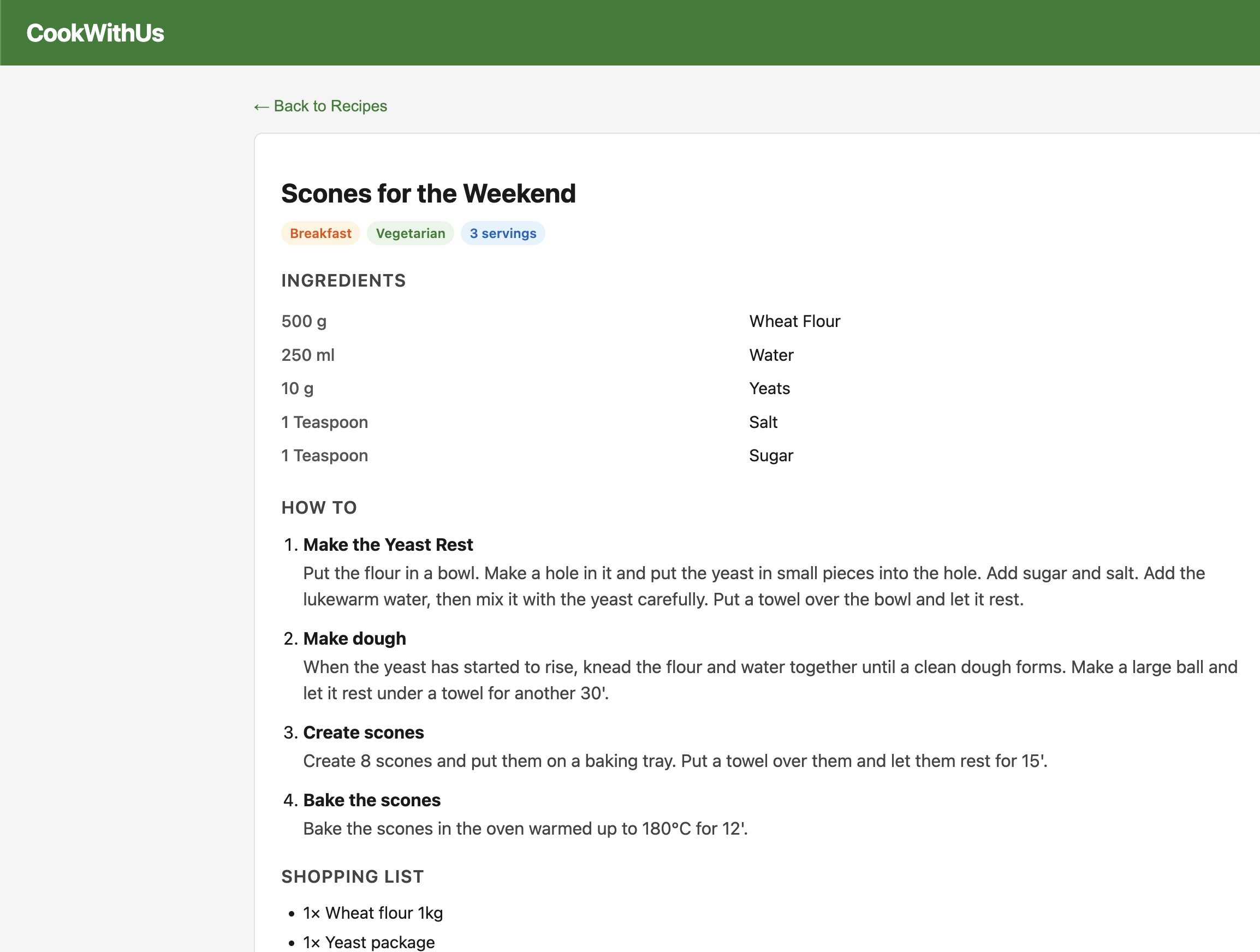Screen dimensions: 1260x952
Task: Click the Salt ingredient entry
Action: (x=763, y=421)
